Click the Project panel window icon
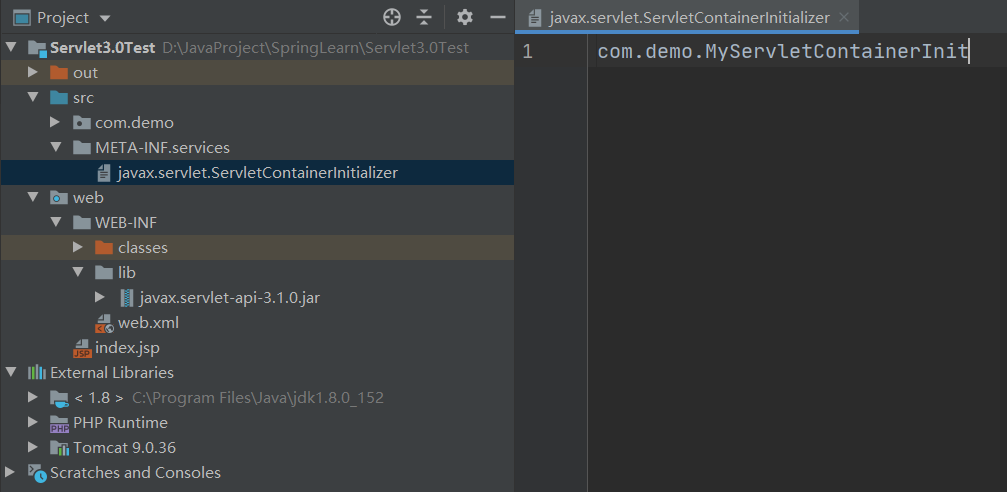 22,18
